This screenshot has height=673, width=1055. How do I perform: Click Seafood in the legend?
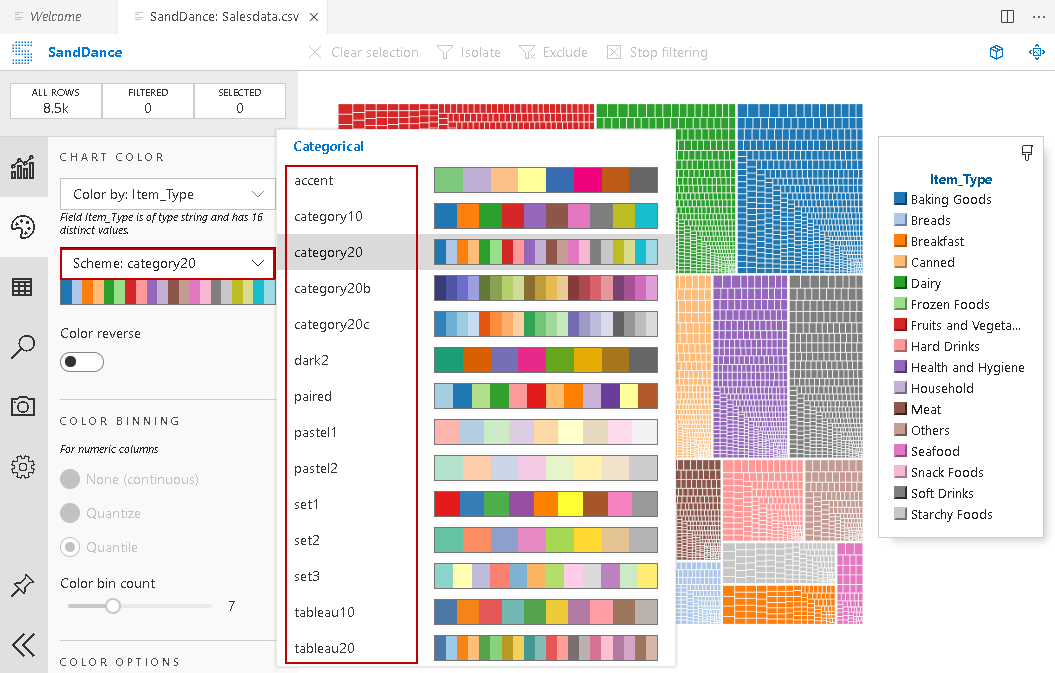tap(926, 452)
